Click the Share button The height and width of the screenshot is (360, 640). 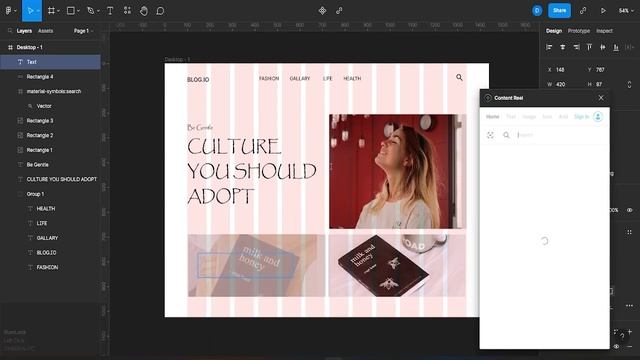pos(559,11)
